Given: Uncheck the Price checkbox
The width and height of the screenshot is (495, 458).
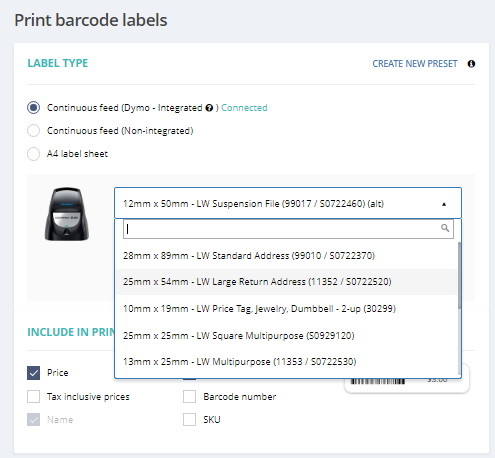Looking at the screenshot, I should pos(33,373).
